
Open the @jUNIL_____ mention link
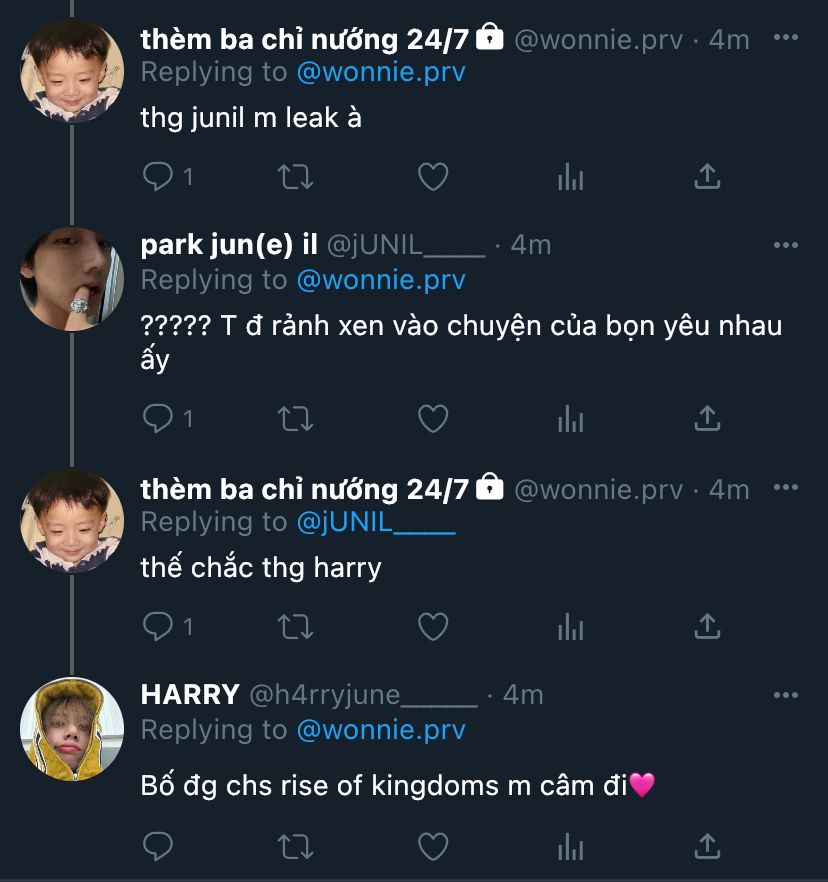pos(376,521)
